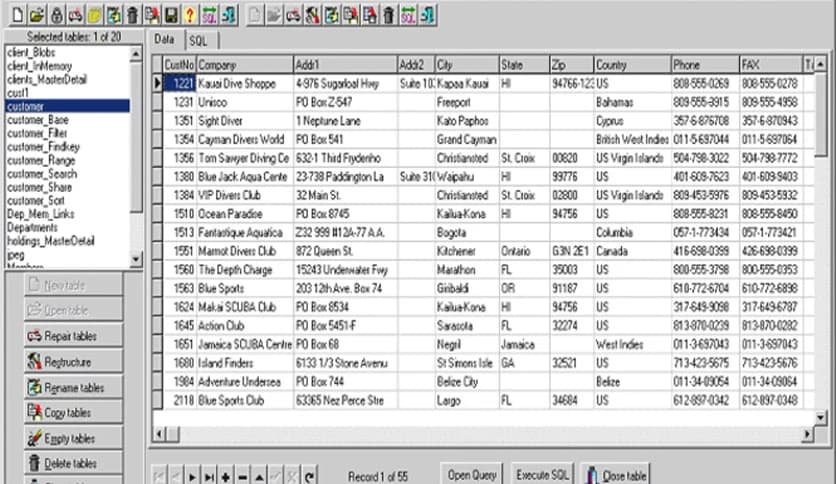Select the customer_Filter table
This screenshot has height=484, width=836.
point(68,133)
